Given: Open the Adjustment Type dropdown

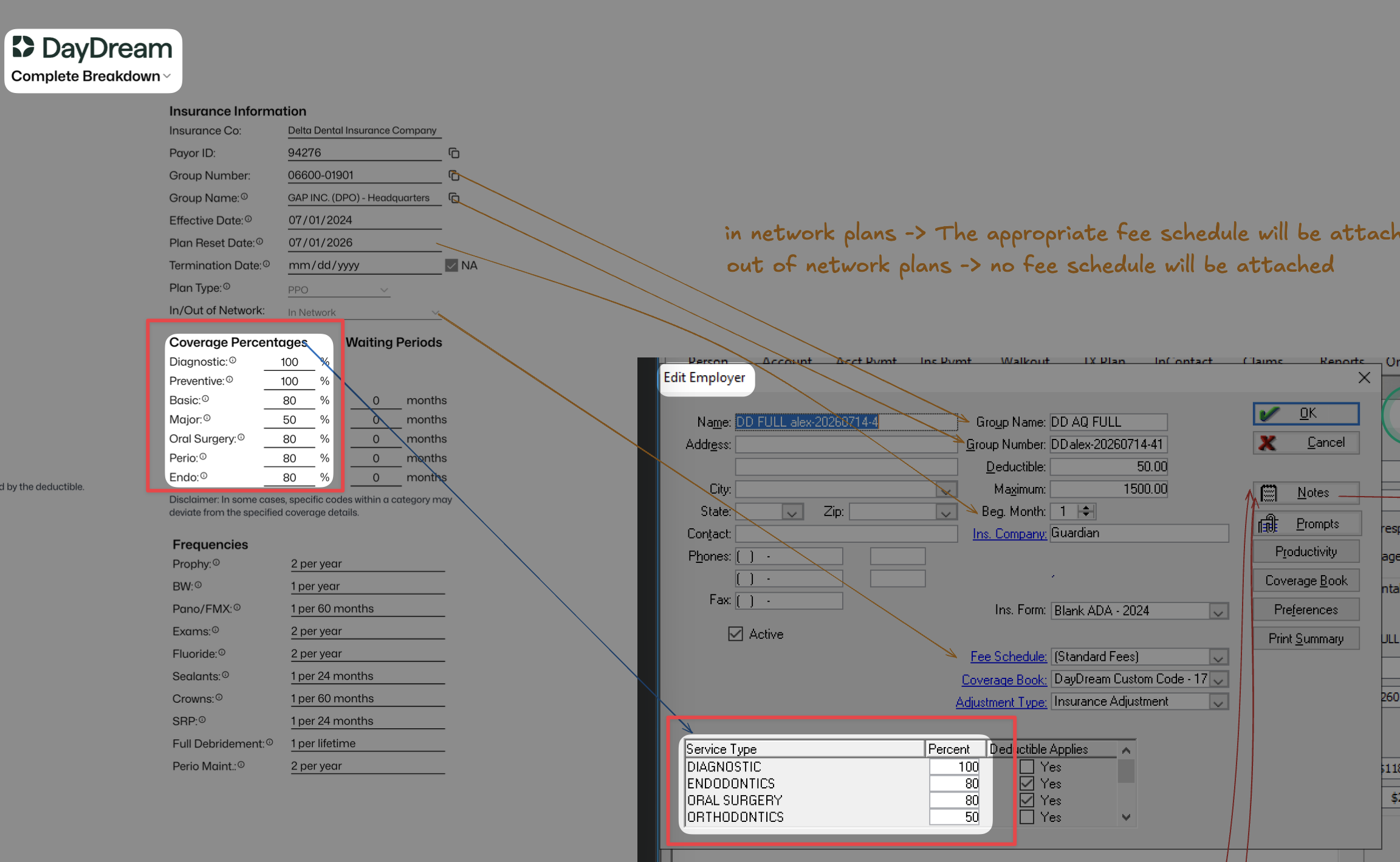Looking at the screenshot, I should pos(1218,702).
